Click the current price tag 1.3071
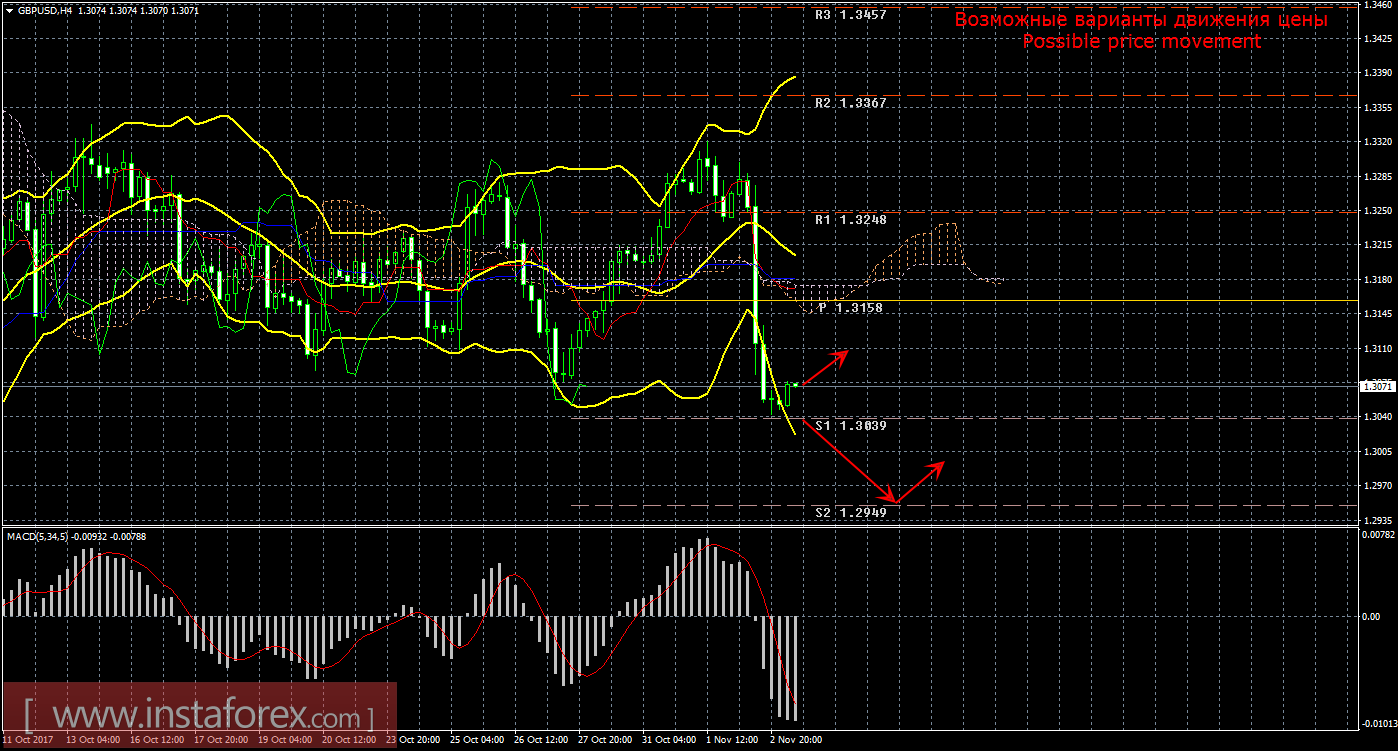Screen dimensions: 1398x751 pos(1377,385)
